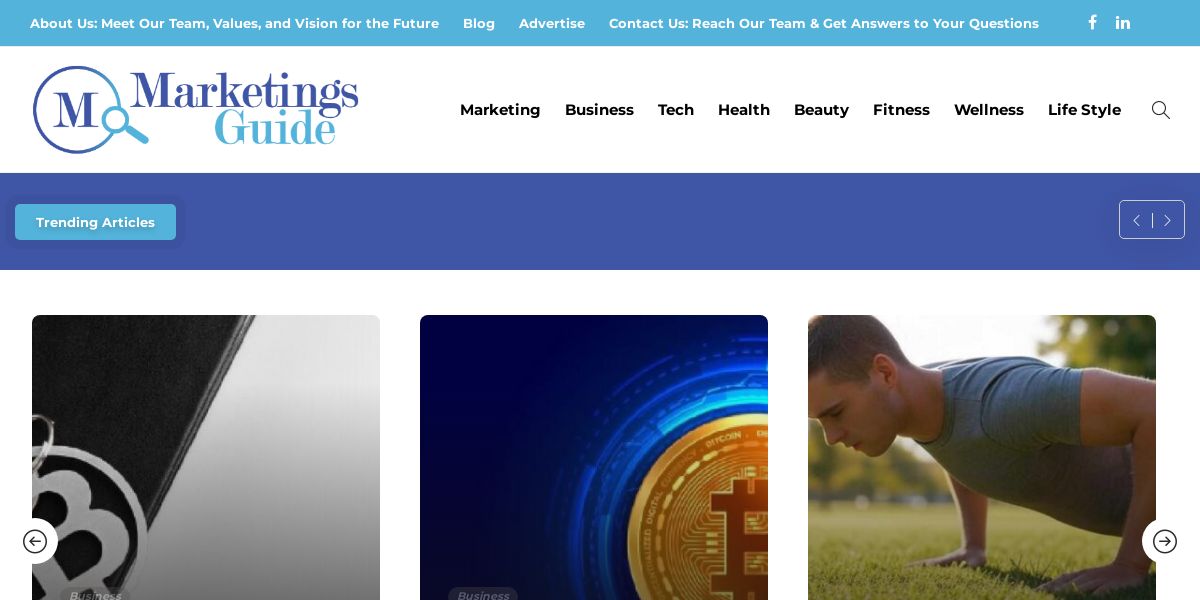The width and height of the screenshot is (1200, 600).
Task: Show previous trending article arrow
Action: 1136,220
